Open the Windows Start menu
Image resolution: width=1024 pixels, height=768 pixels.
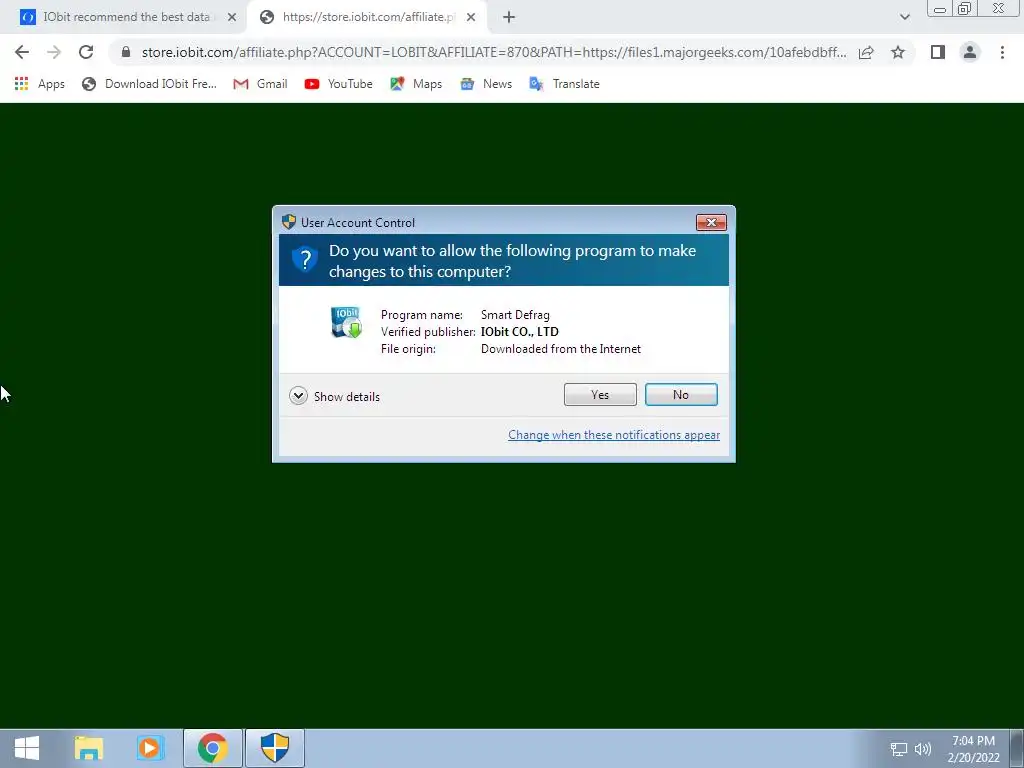coord(27,748)
